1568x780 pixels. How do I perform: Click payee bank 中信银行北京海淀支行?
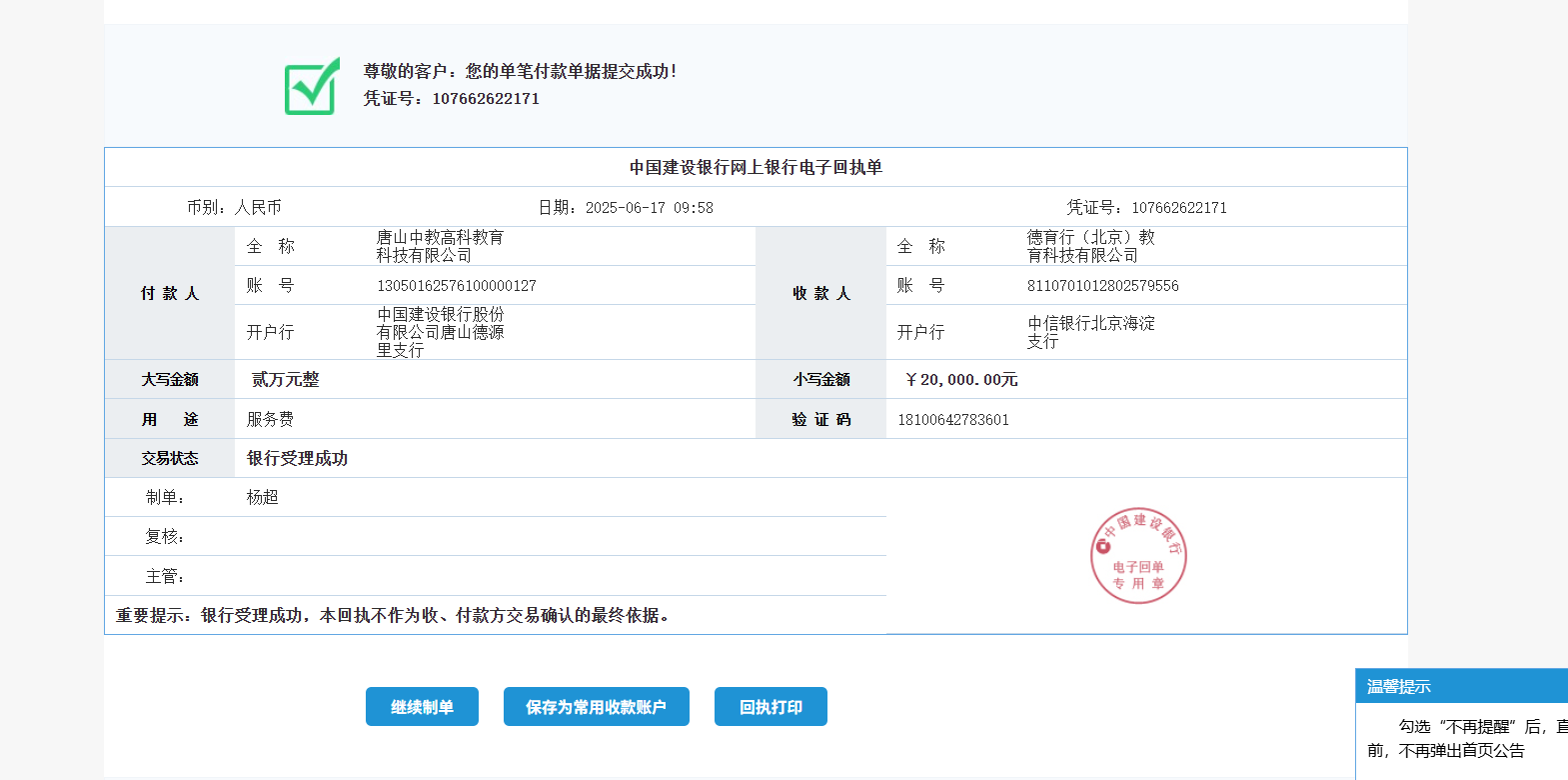coord(1091,332)
